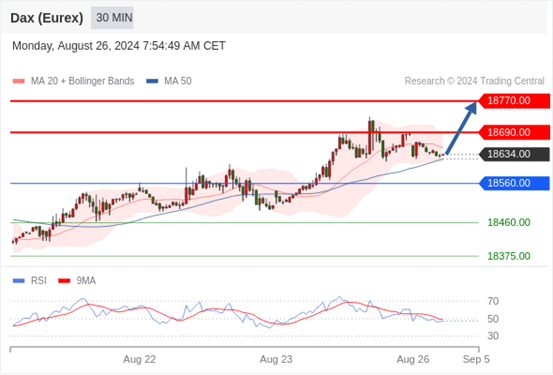This screenshot has height=375, width=553.
Task: Click the Dax (Eurex) chart title
Action: [47, 18]
